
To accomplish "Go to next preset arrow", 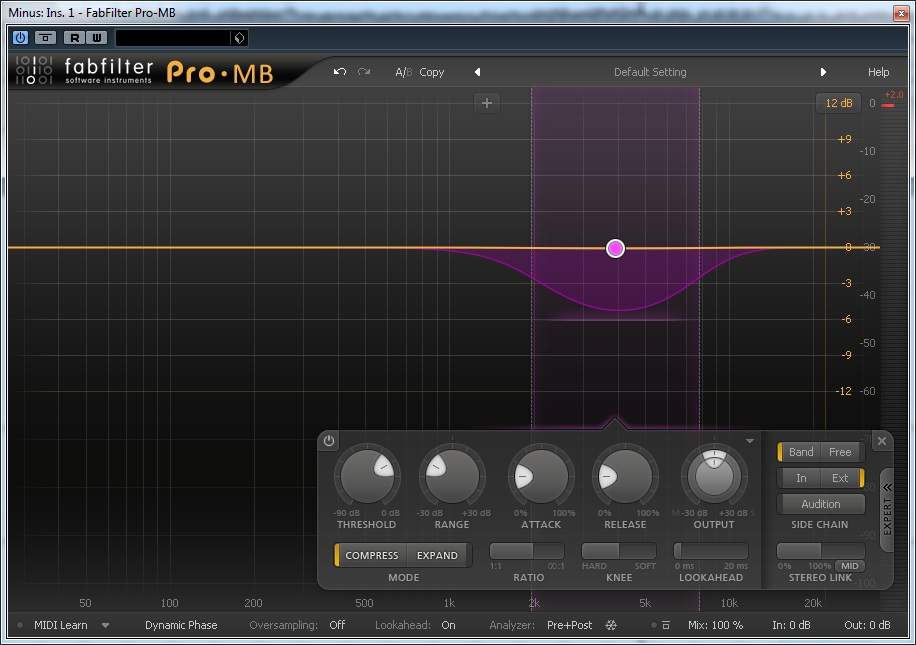I will pyautogui.click(x=823, y=72).
